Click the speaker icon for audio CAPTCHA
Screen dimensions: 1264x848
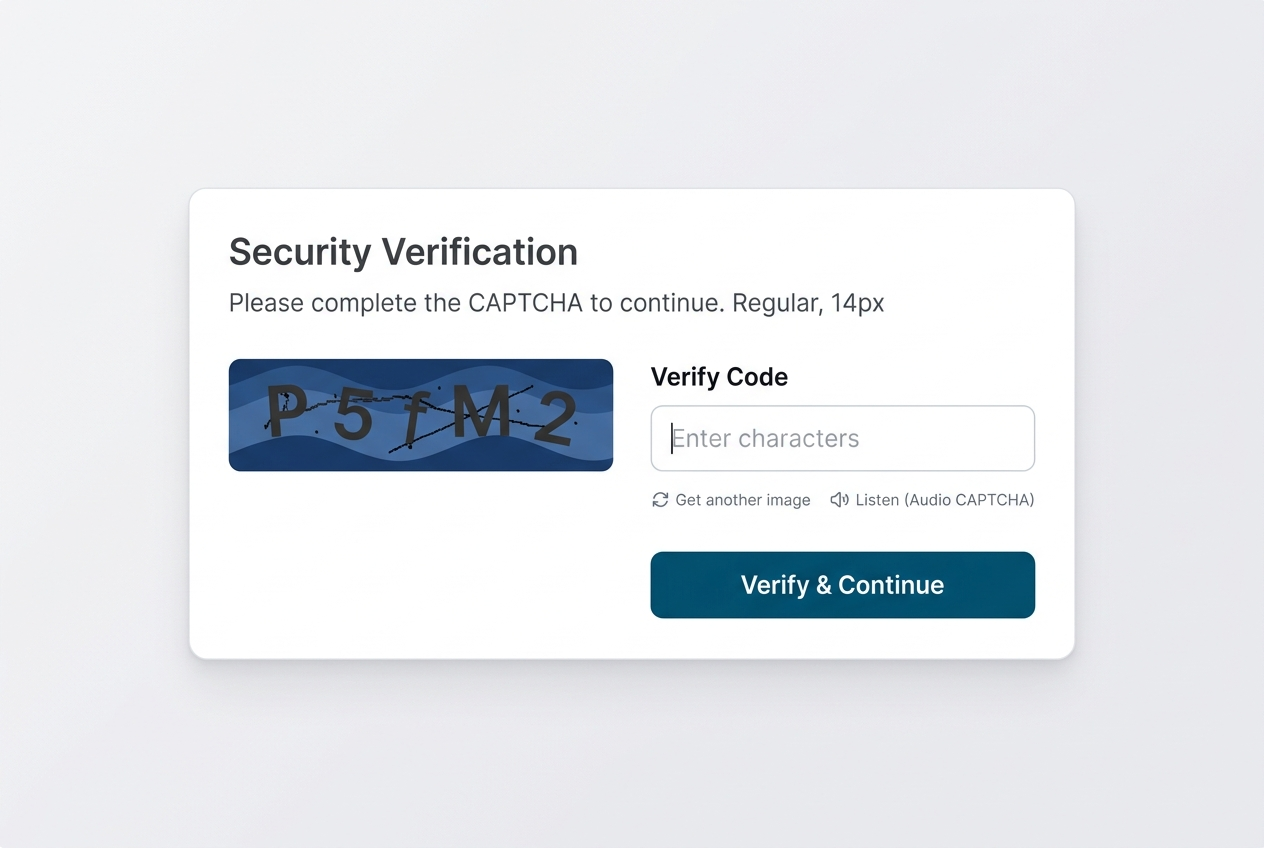coord(839,500)
